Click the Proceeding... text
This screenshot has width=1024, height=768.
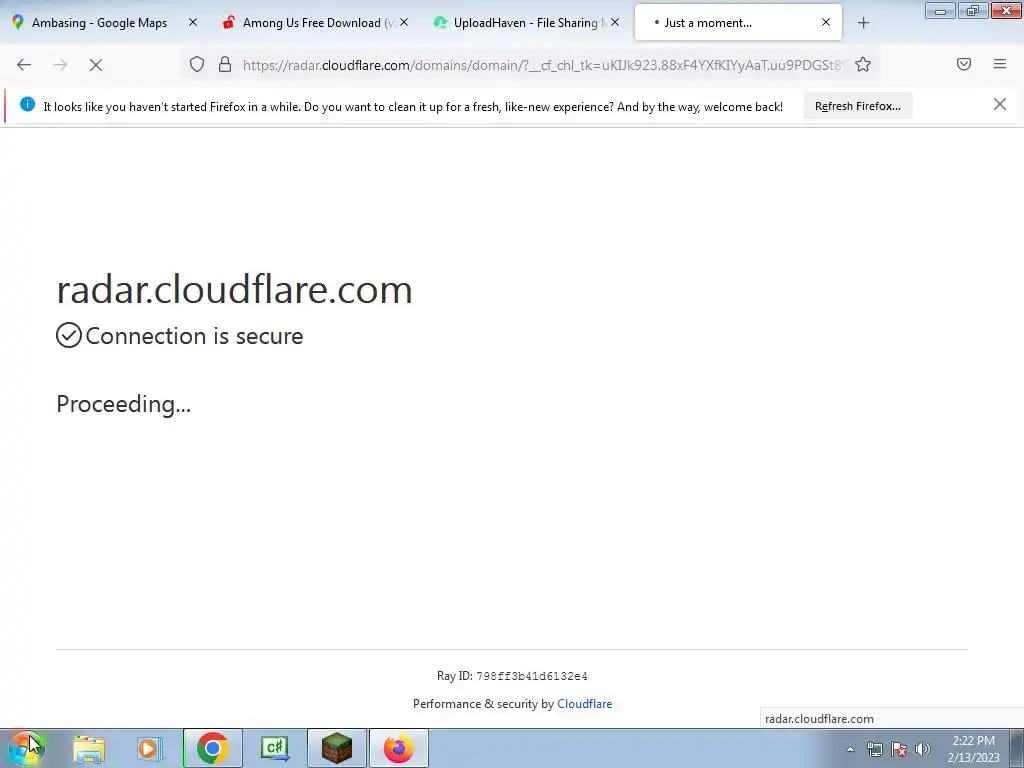pos(123,404)
